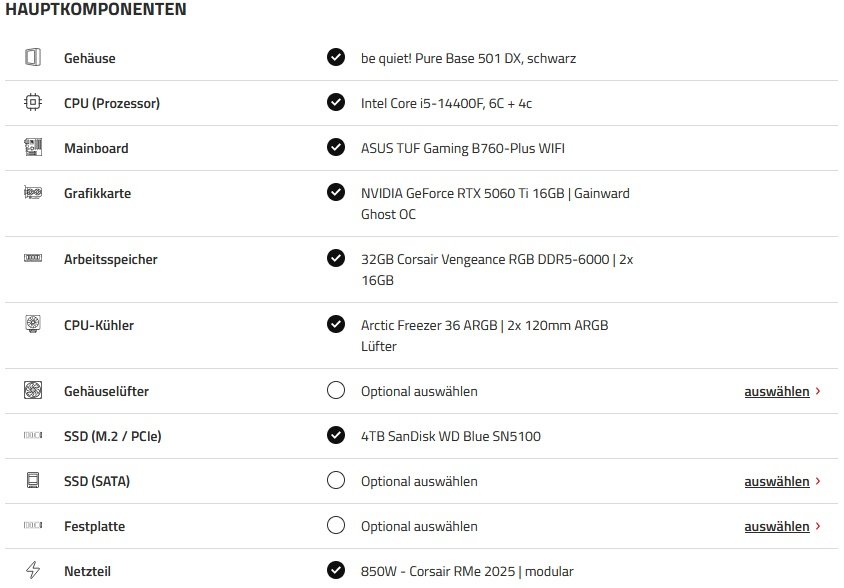This screenshot has height=588, width=844.
Task: Click the Gehäuse case icon
Action: 33,57
